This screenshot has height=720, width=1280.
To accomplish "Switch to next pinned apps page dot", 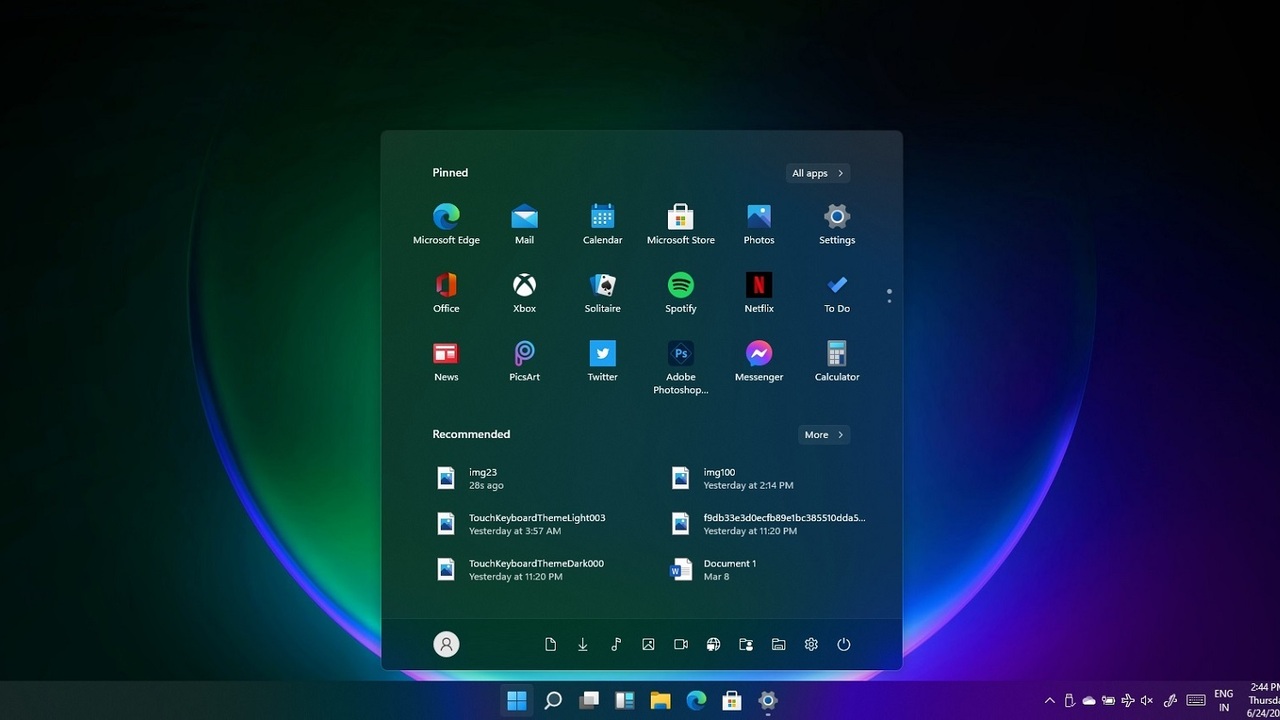I will 889,301.
